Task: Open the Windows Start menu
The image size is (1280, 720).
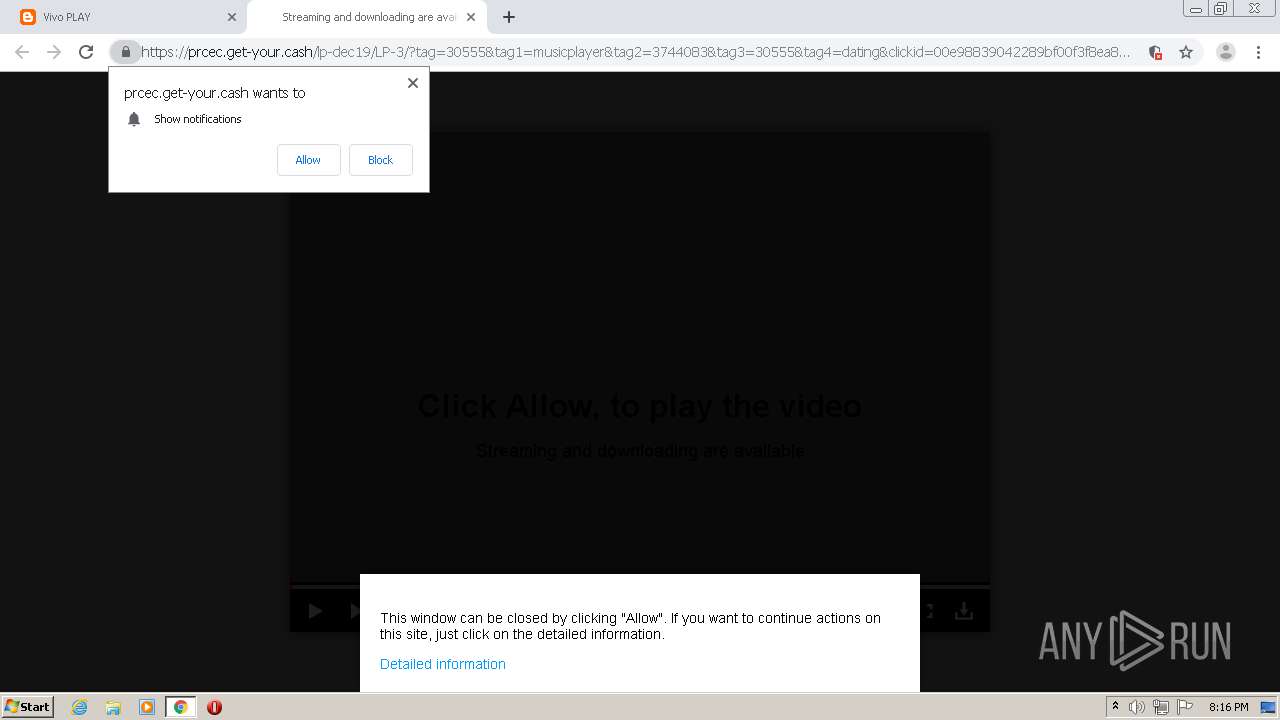Action: [27, 707]
